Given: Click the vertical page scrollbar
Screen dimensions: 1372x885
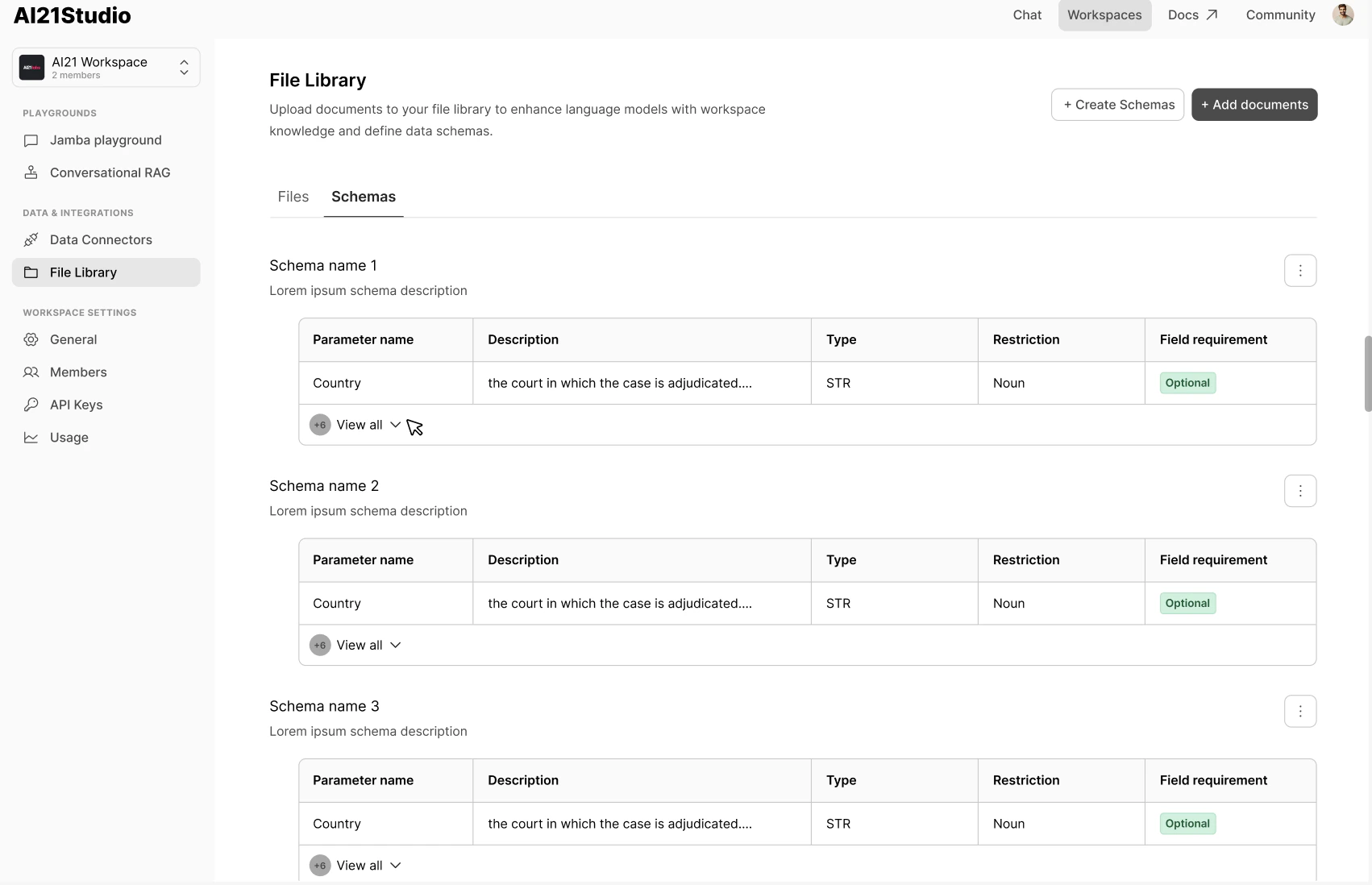Looking at the screenshot, I should pyautogui.click(x=1367, y=374).
